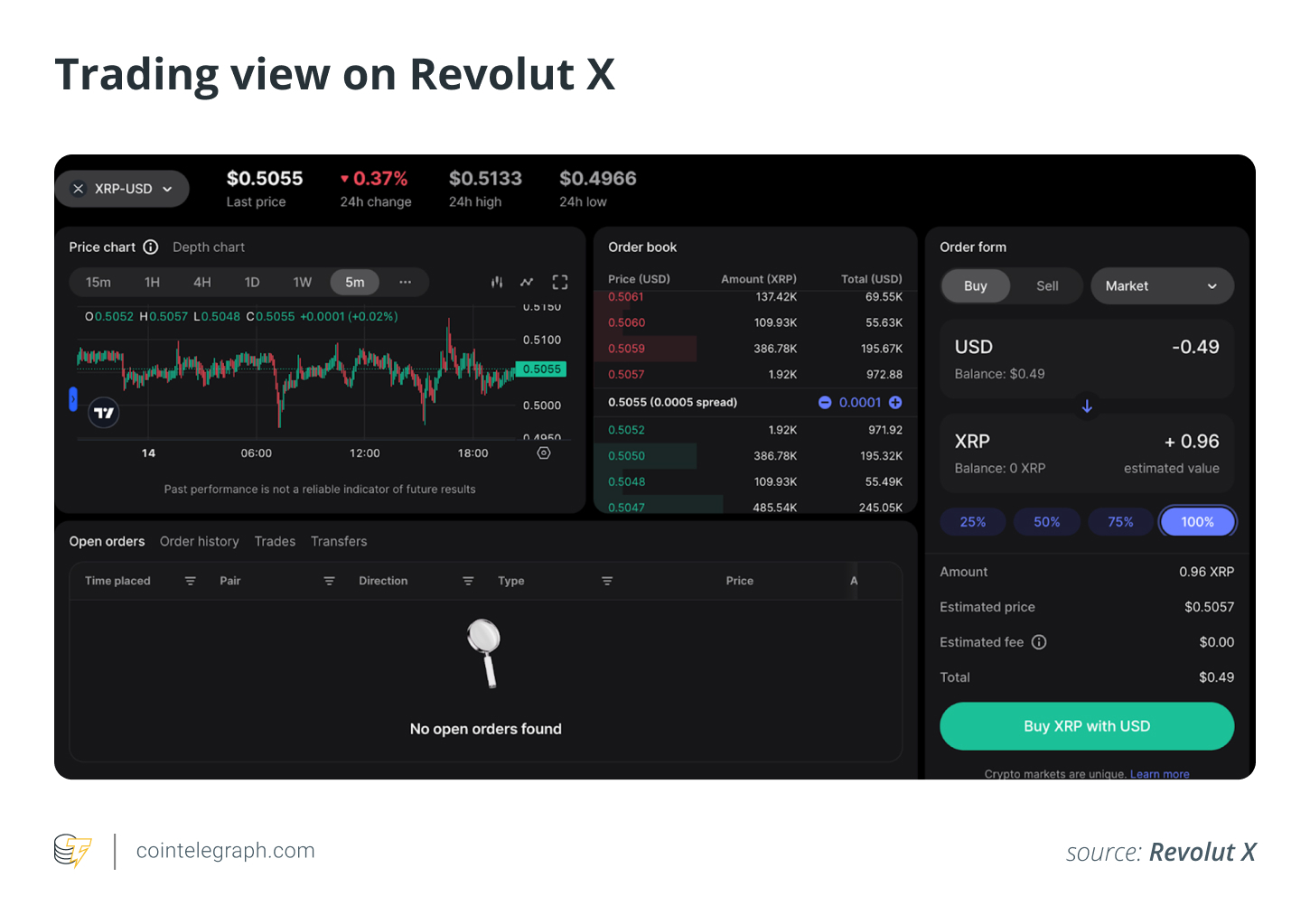Open the Open orders tab
This screenshot has height=924, width=1310.
coord(107,541)
